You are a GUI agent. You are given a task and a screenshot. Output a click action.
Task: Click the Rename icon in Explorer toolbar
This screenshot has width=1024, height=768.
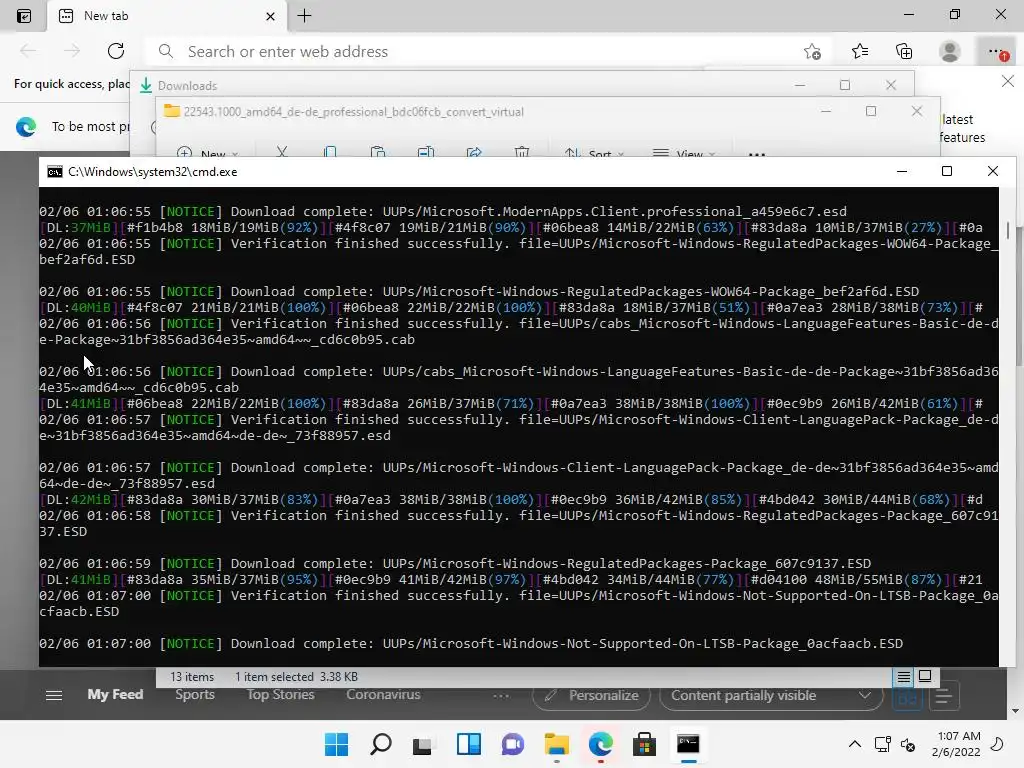pyautogui.click(x=426, y=152)
